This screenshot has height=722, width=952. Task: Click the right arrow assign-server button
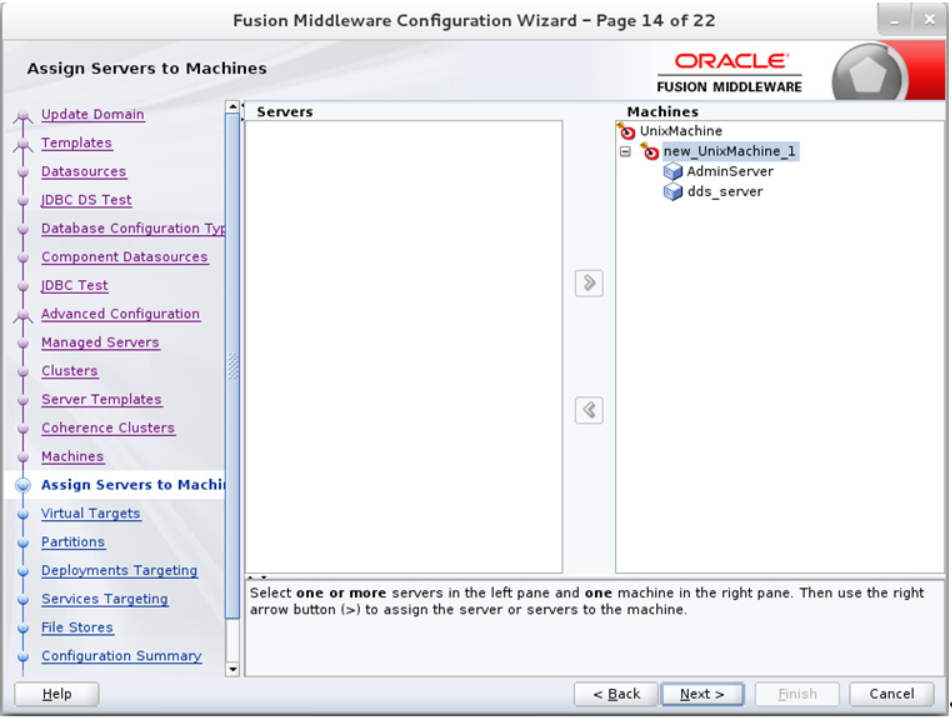pos(587,283)
